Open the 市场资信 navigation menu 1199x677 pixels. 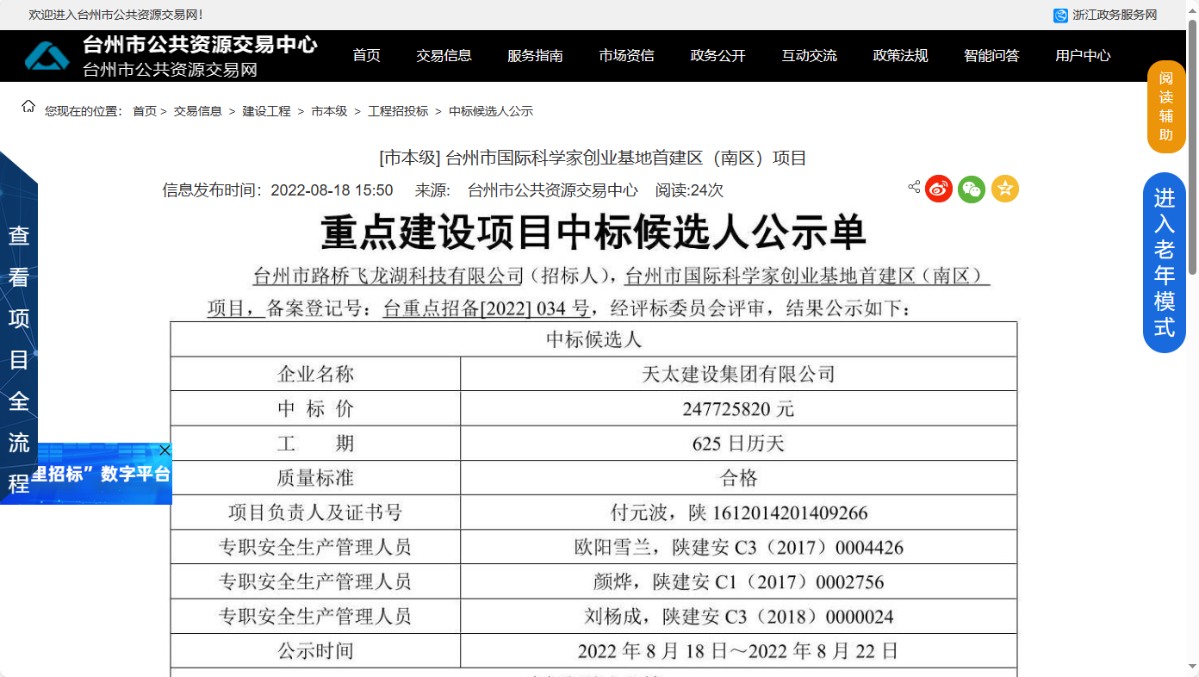pyautogui.click(x=626, y=56)
